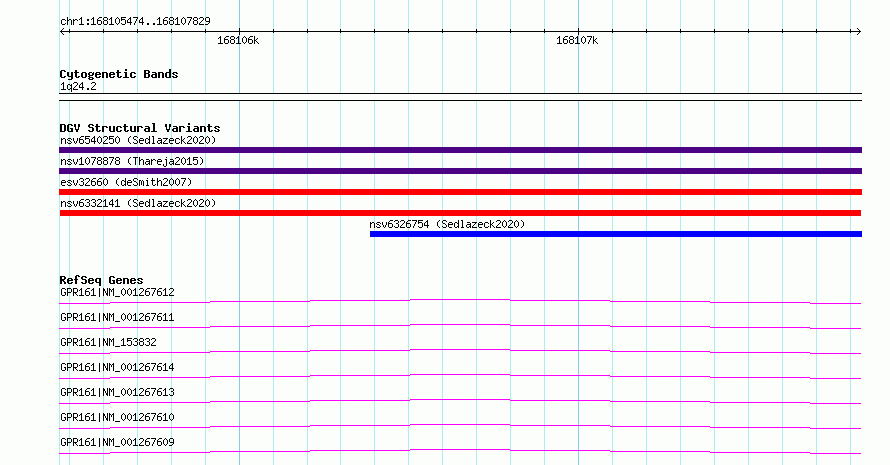Open transcript GPR161|NM_001267613
Screen dimensions: 890x465
point(117,392)
